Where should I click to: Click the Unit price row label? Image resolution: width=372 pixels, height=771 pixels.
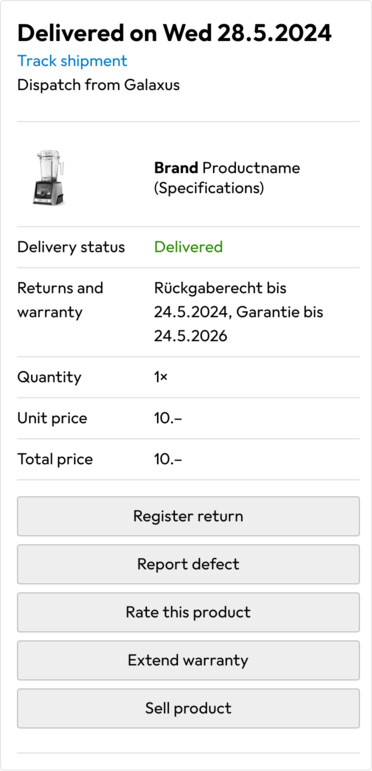coord(52,418)
